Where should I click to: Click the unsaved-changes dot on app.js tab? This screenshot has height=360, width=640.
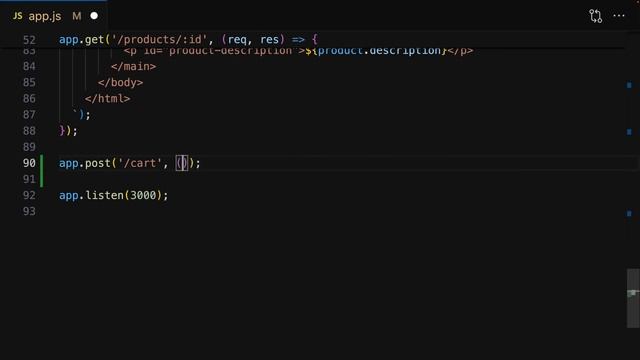pos(94,16)
